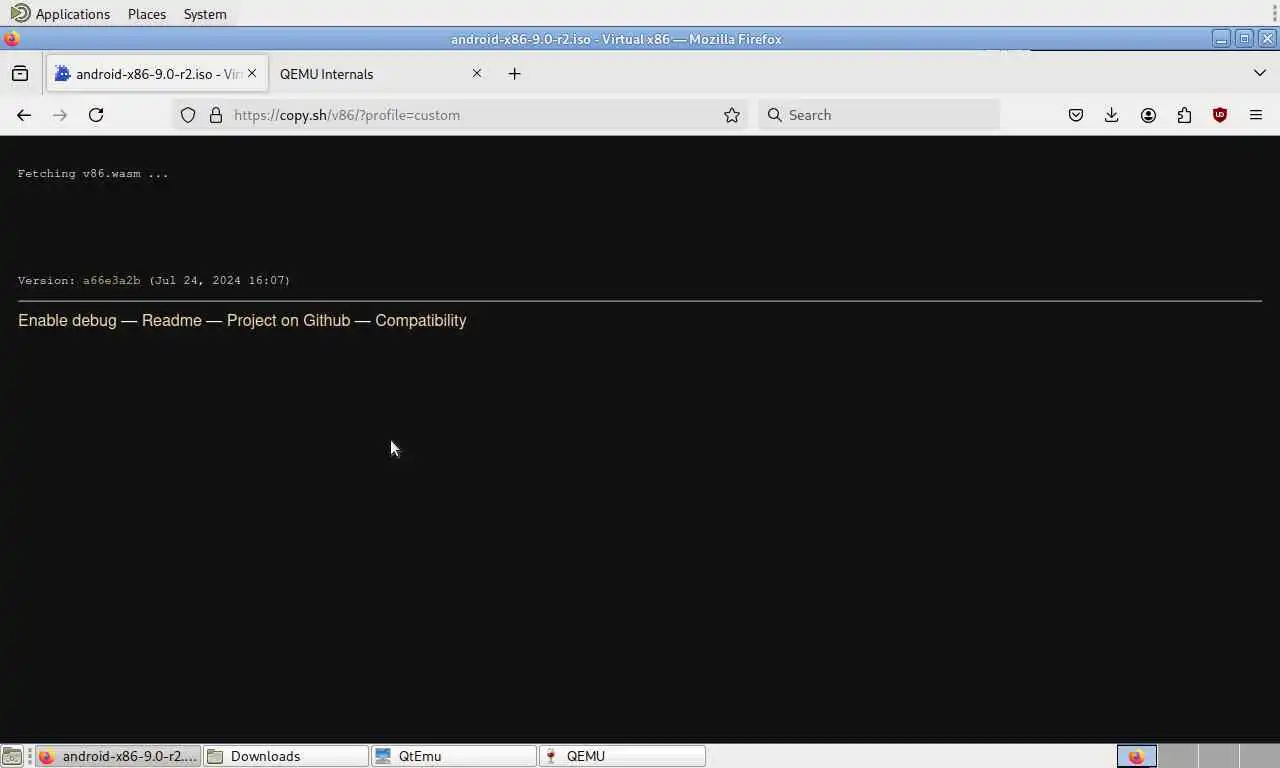Open the Readme link

pyautogui.click(x=172, y=321)
